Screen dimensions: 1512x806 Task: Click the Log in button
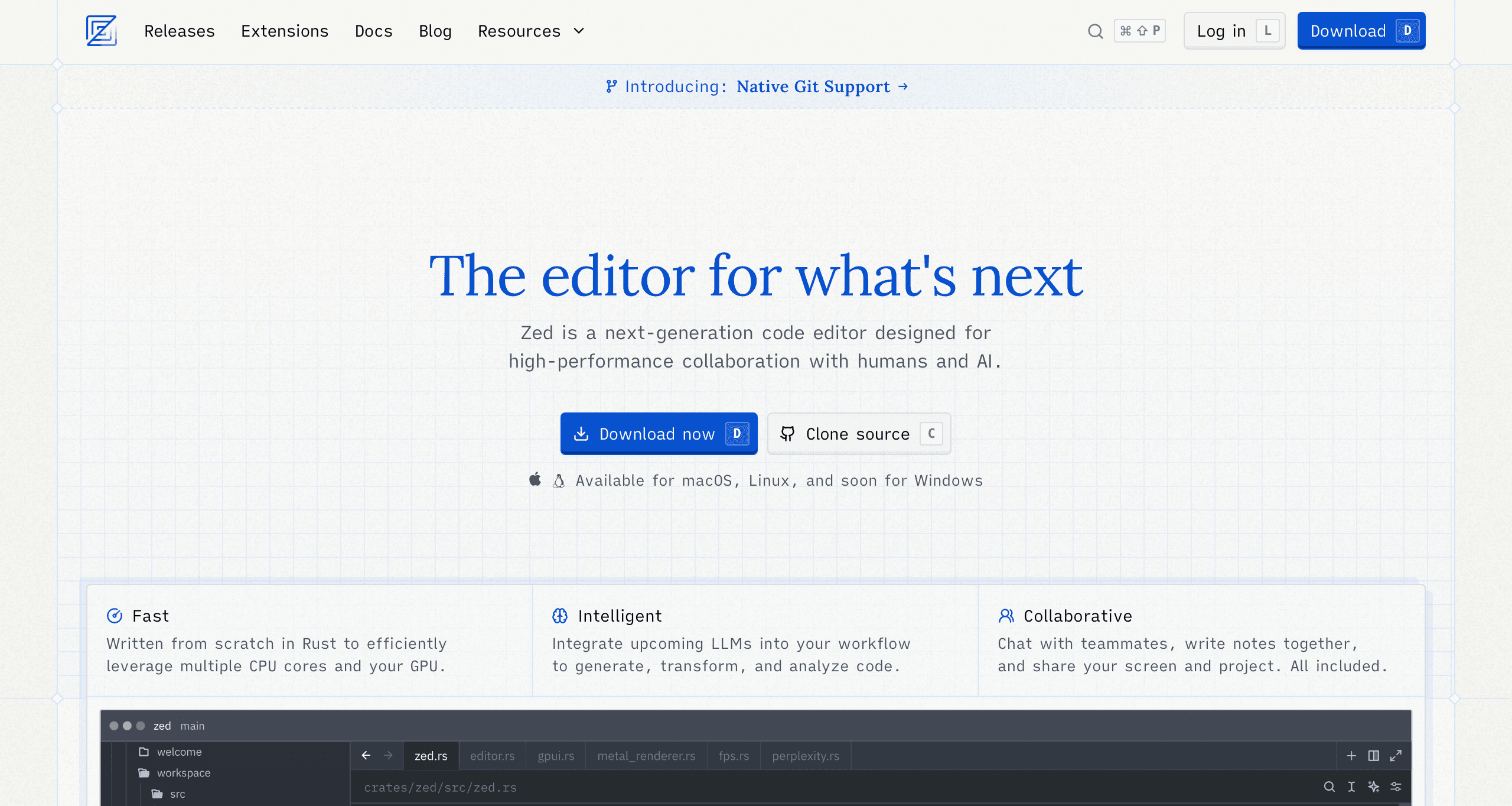tap(1234, 31)
